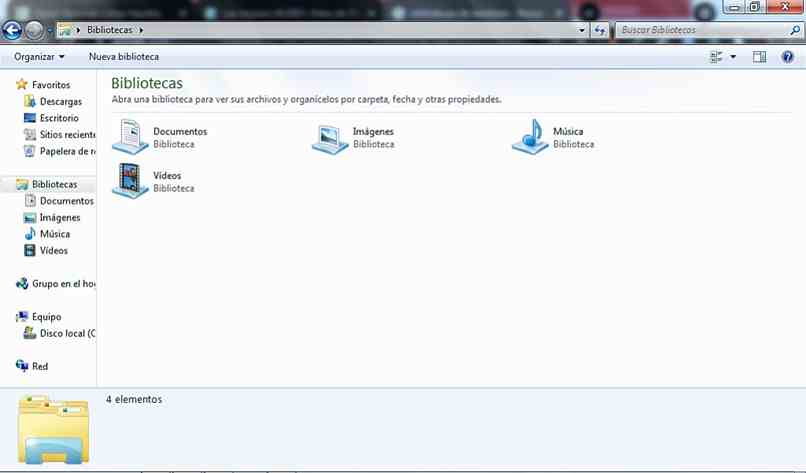Open Sitios recientes in the sidebar
Viewport: 806px width, 473px height.
(x=67, y=134)
